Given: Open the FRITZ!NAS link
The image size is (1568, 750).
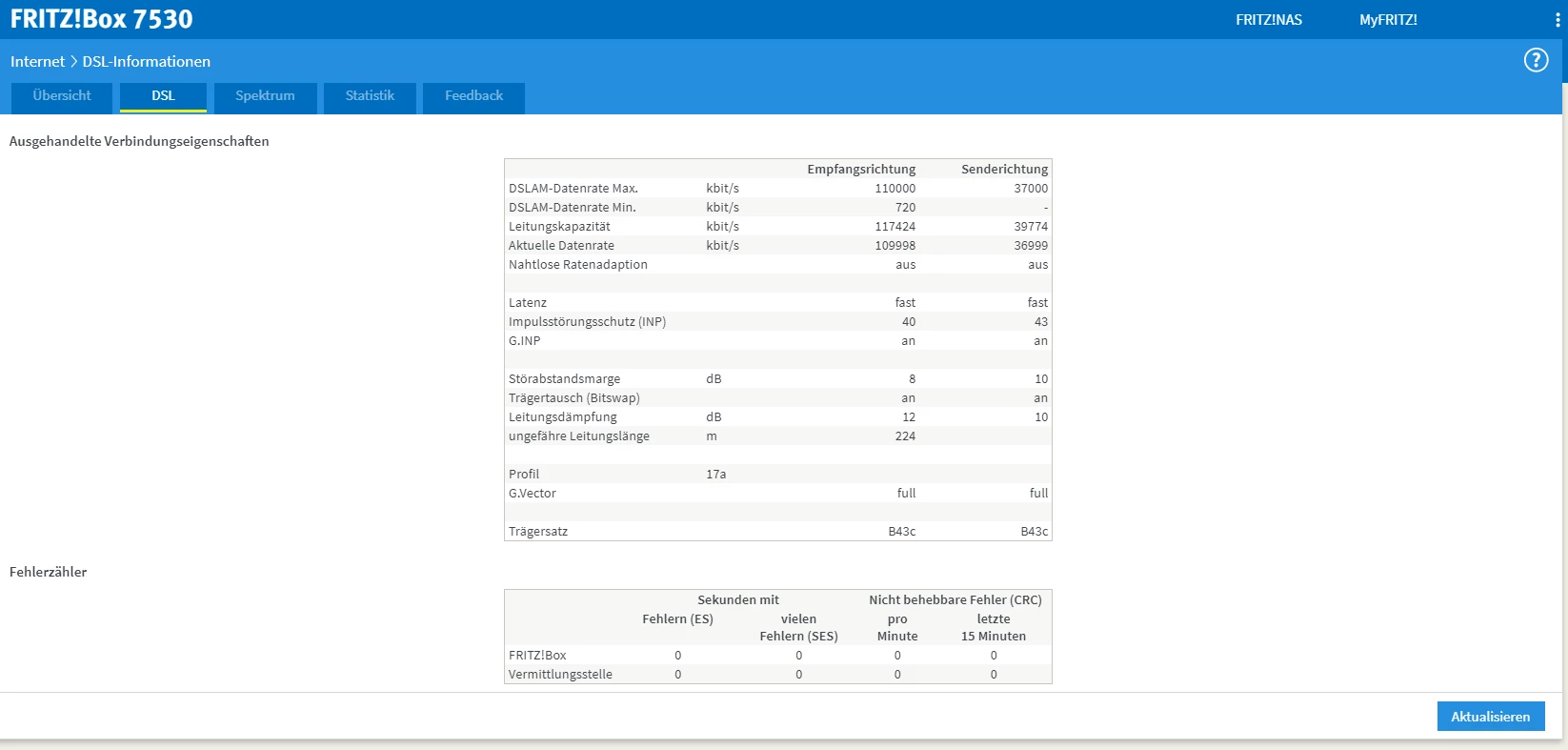Looking at the screenshot, I should (1268, 20).
